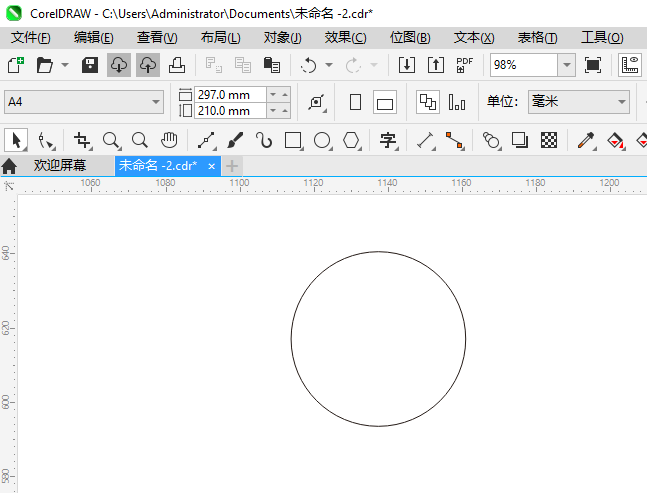Select the Artistic Media brush tool
The width and height of the screenshot is (647, 493).
click(x=235, y=140)
